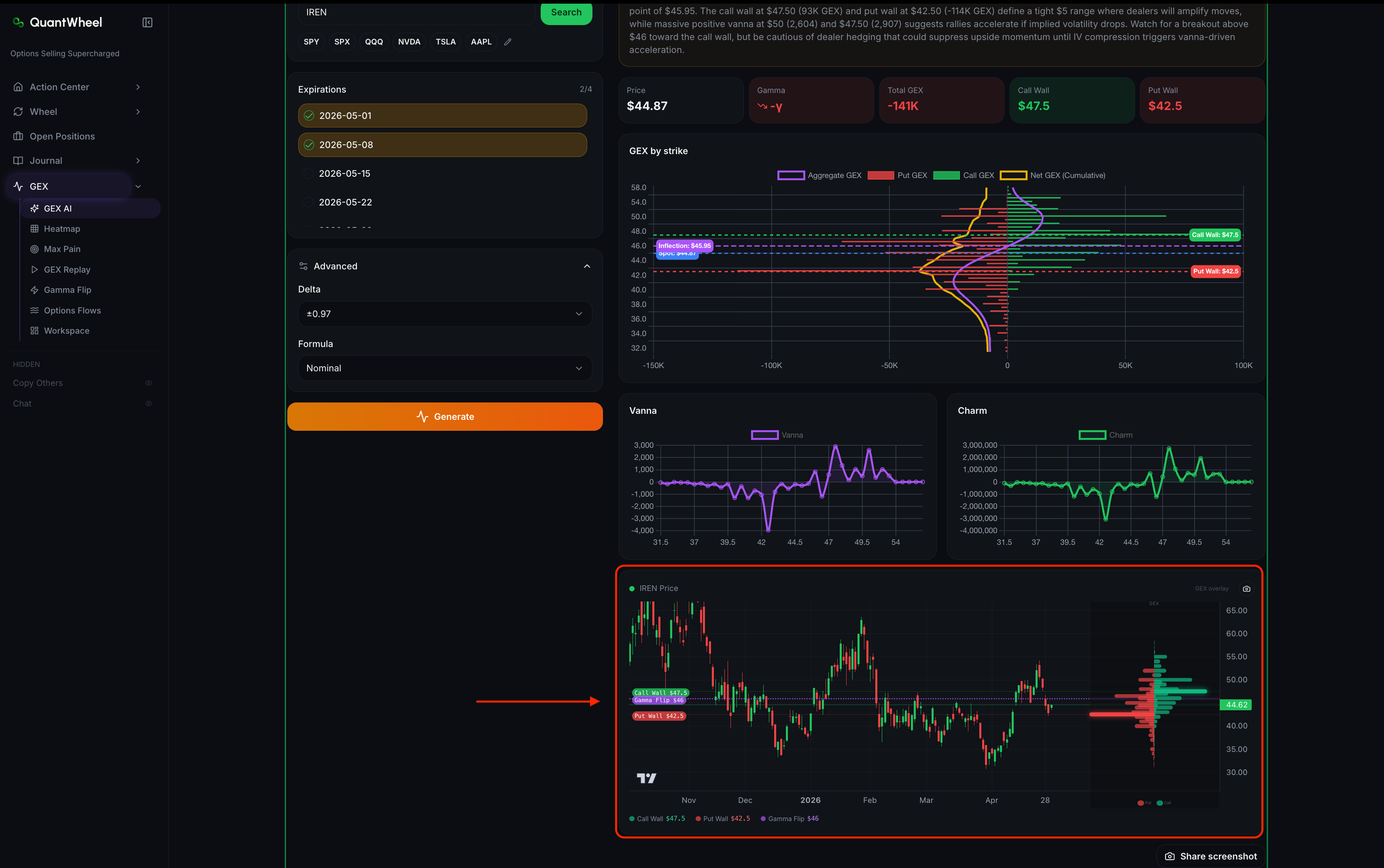The image size is (1384, 868).
Task: Expand the Wheel submenu chevron
Action: coord(138,111)
